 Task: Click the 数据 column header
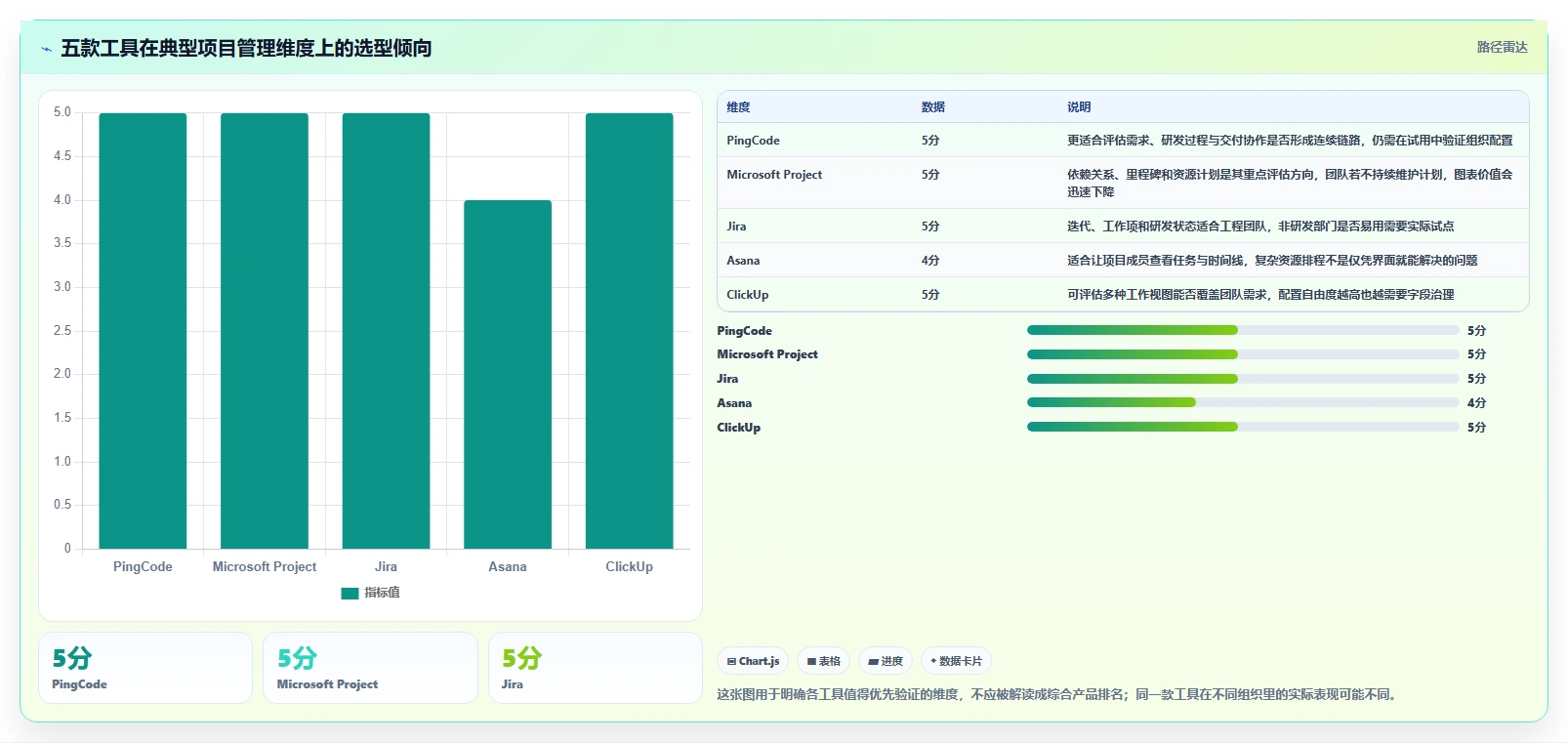click(933, 107)
